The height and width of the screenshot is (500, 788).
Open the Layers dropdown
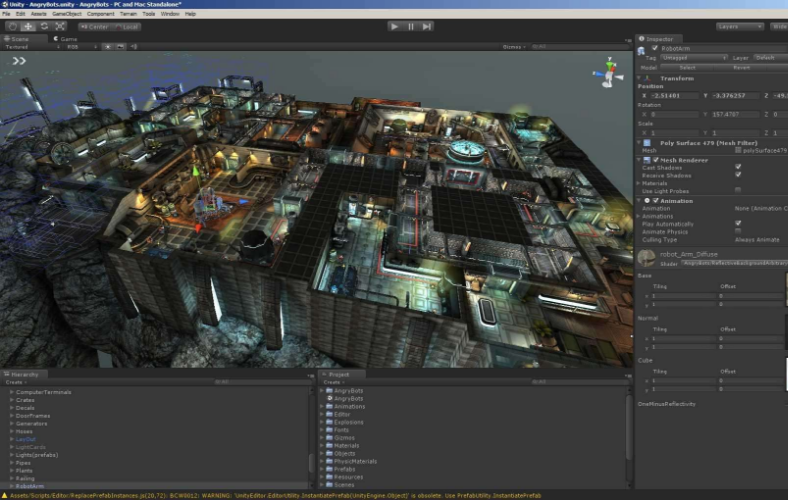click(739, 26)
